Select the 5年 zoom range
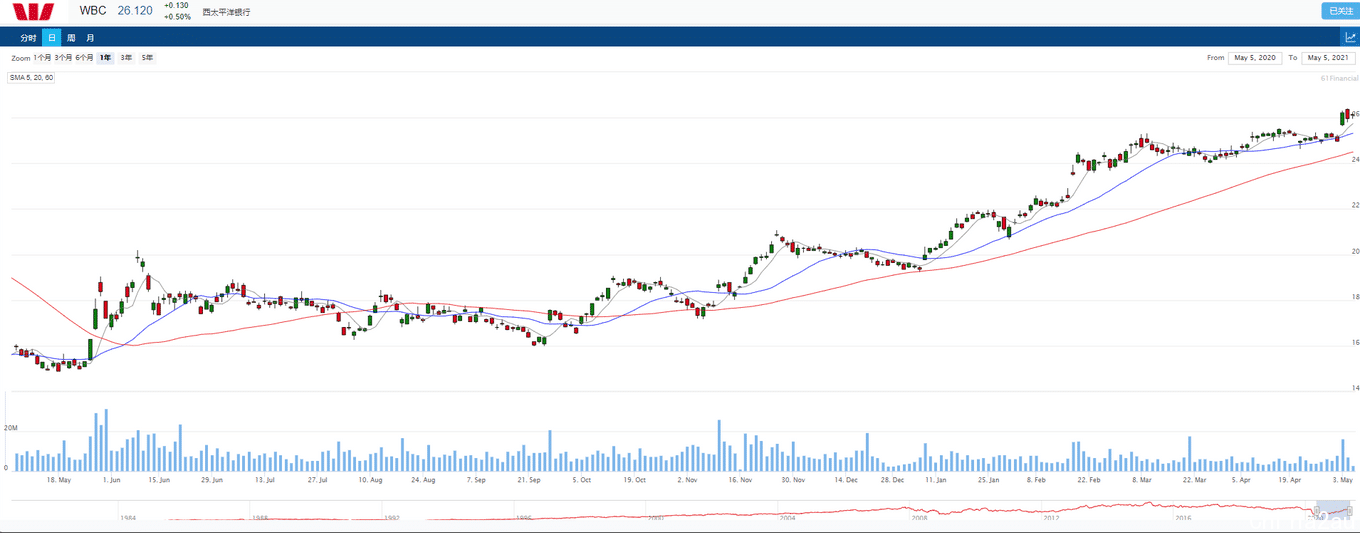The height and width of the screenshot is (533, 1360). tap(147, 58)
